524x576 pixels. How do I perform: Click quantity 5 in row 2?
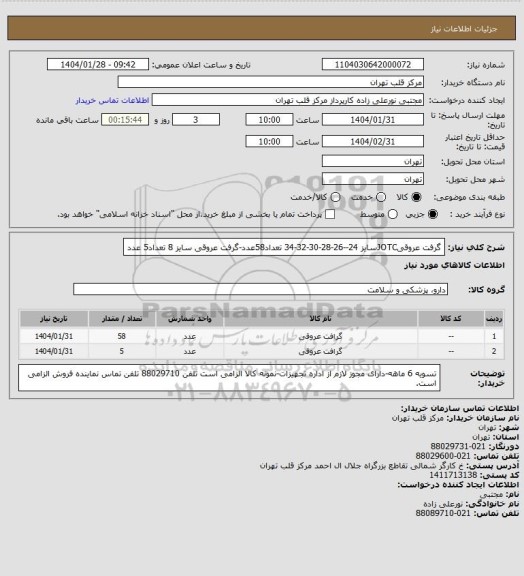(122, 351)
